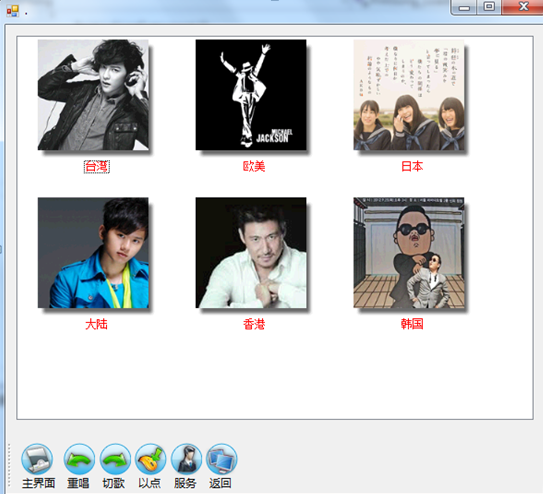543x494 pixels.
Task: Click the application icon in title bar
Action: coord(13,11)
